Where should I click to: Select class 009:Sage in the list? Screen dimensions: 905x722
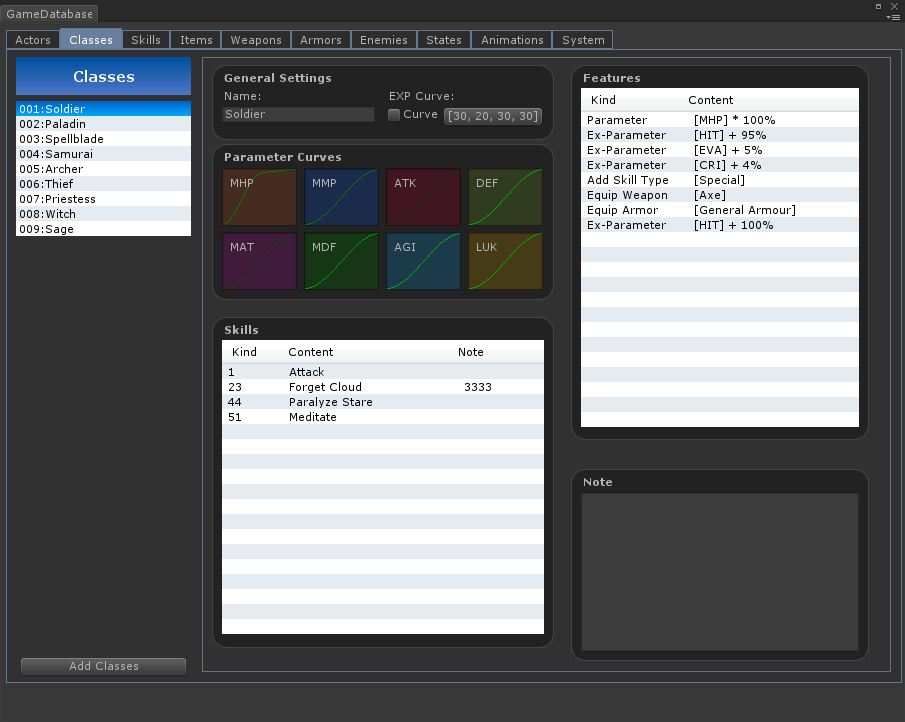click(103, 229)
